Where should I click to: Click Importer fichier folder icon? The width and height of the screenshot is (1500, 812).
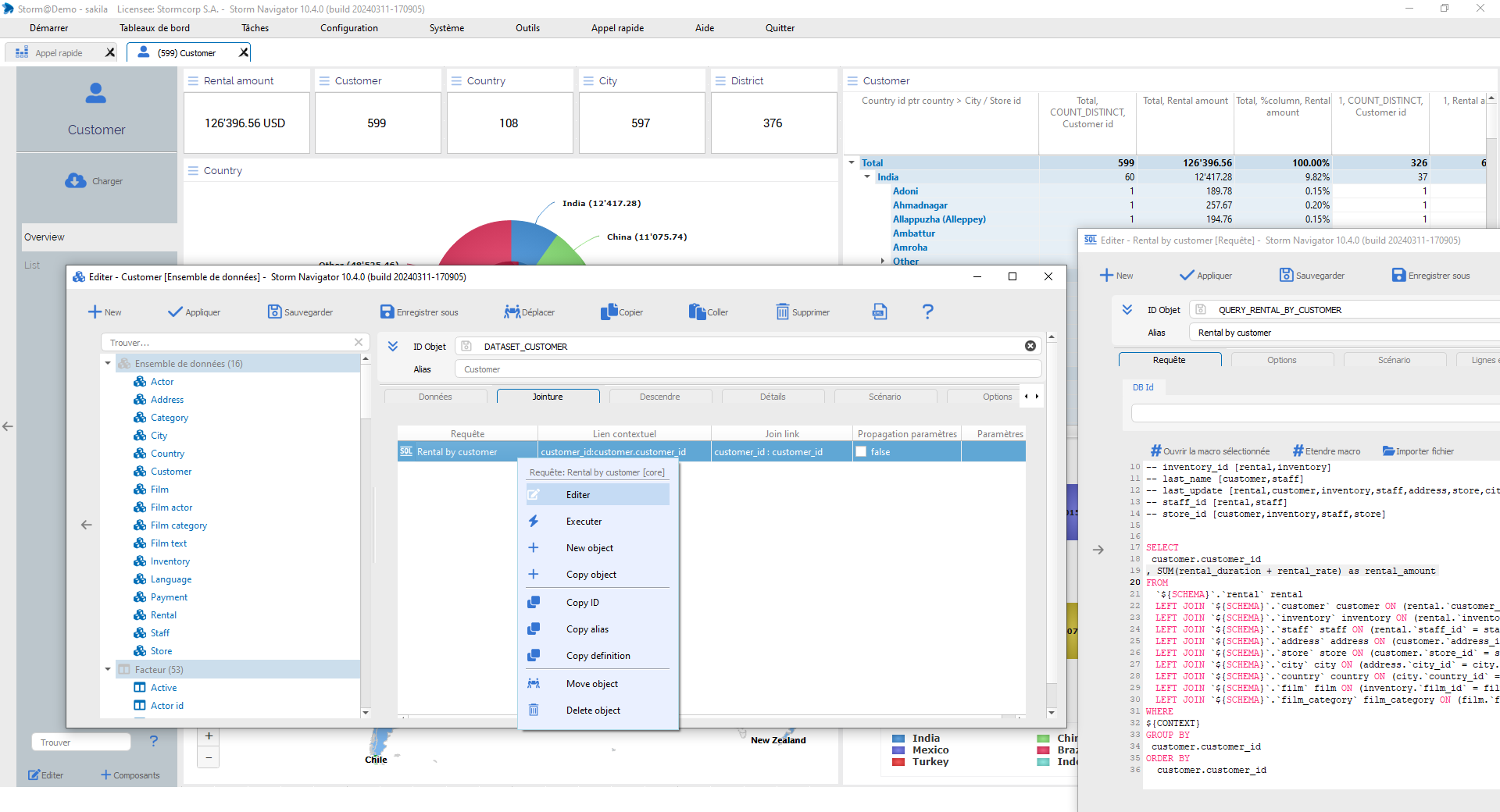coord(1388,451)
